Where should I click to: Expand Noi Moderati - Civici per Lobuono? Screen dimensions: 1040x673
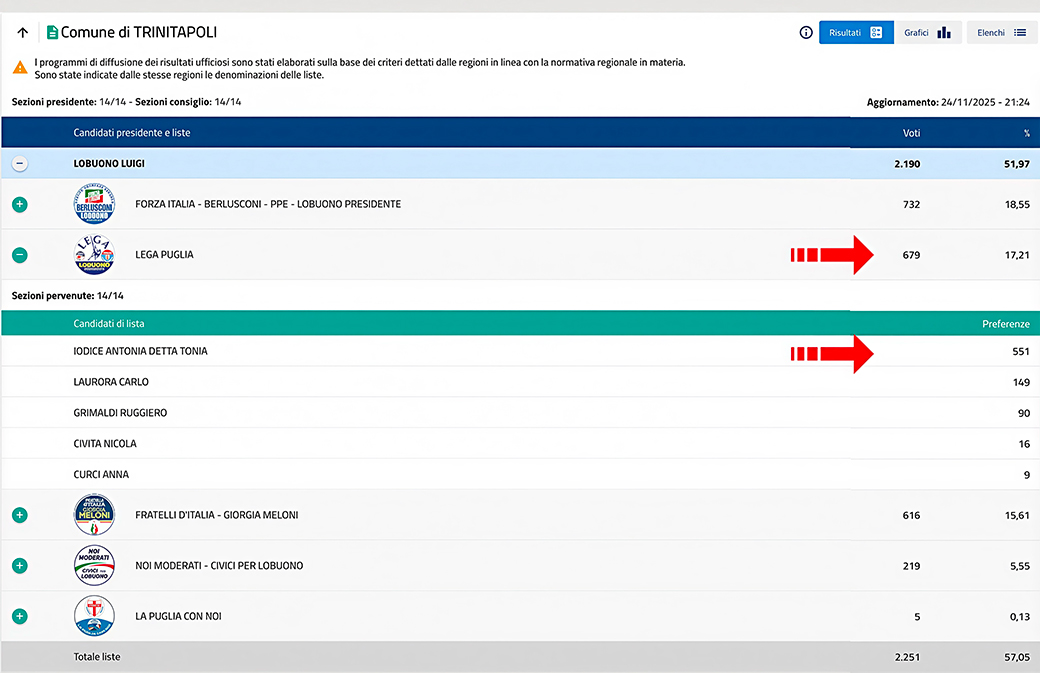pyautogui.click(x=20, y=566)
